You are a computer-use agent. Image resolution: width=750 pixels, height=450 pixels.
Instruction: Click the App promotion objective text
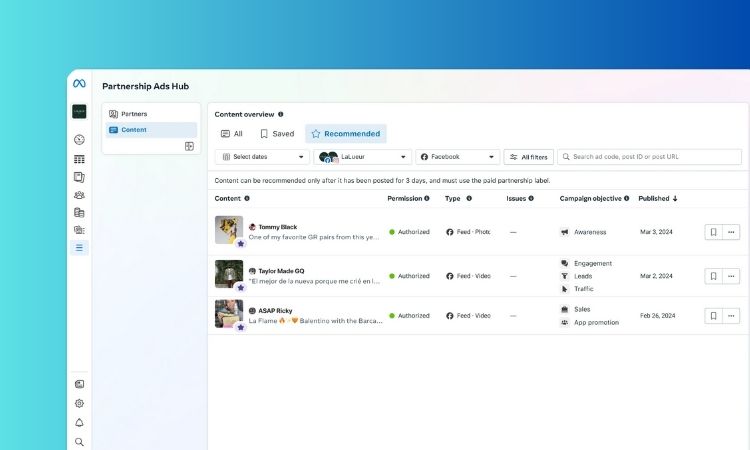pos(596,323)
